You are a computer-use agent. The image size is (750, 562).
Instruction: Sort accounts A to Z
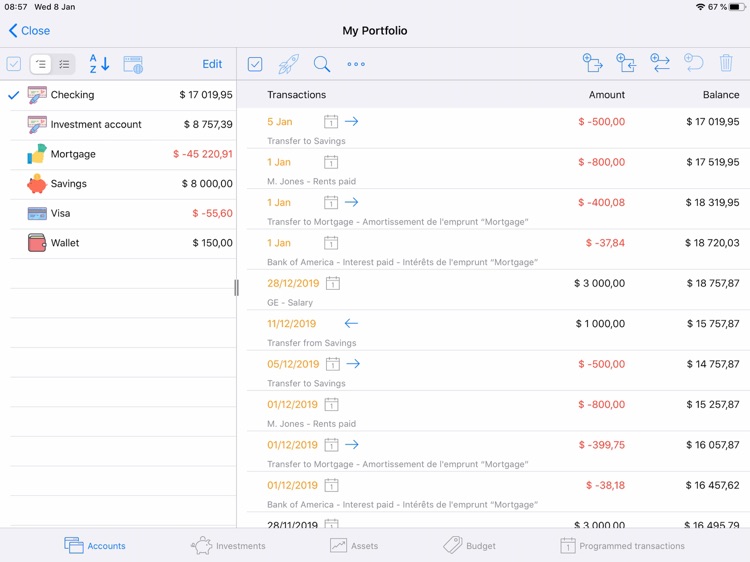pos(99,64)
